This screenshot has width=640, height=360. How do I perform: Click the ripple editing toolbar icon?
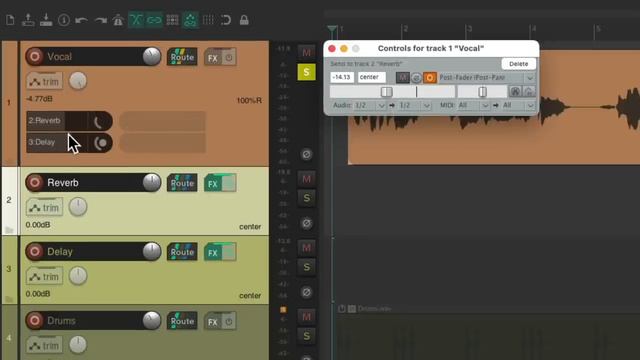point(172,20)
